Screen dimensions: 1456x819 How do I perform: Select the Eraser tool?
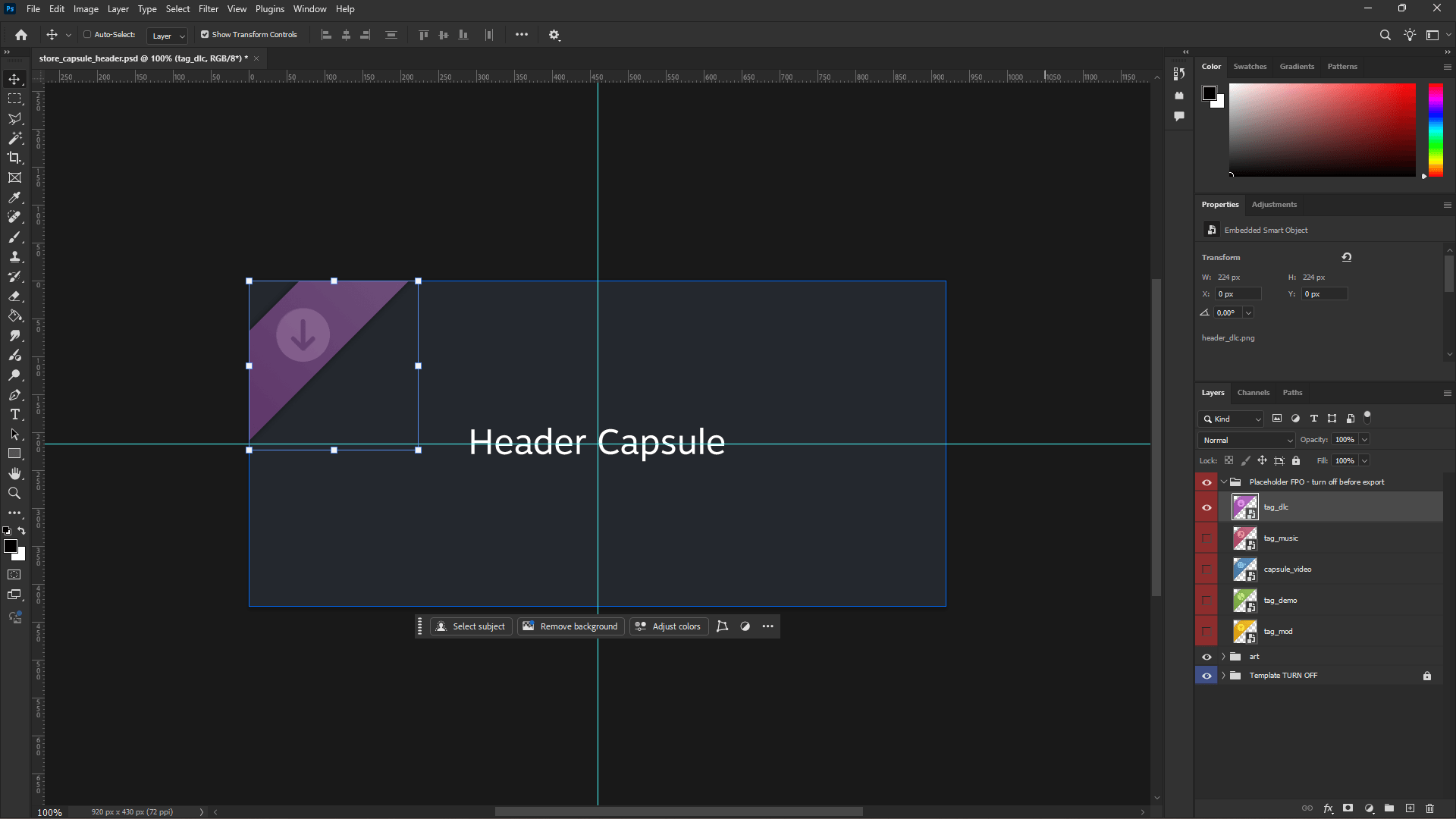coord(14,297)
